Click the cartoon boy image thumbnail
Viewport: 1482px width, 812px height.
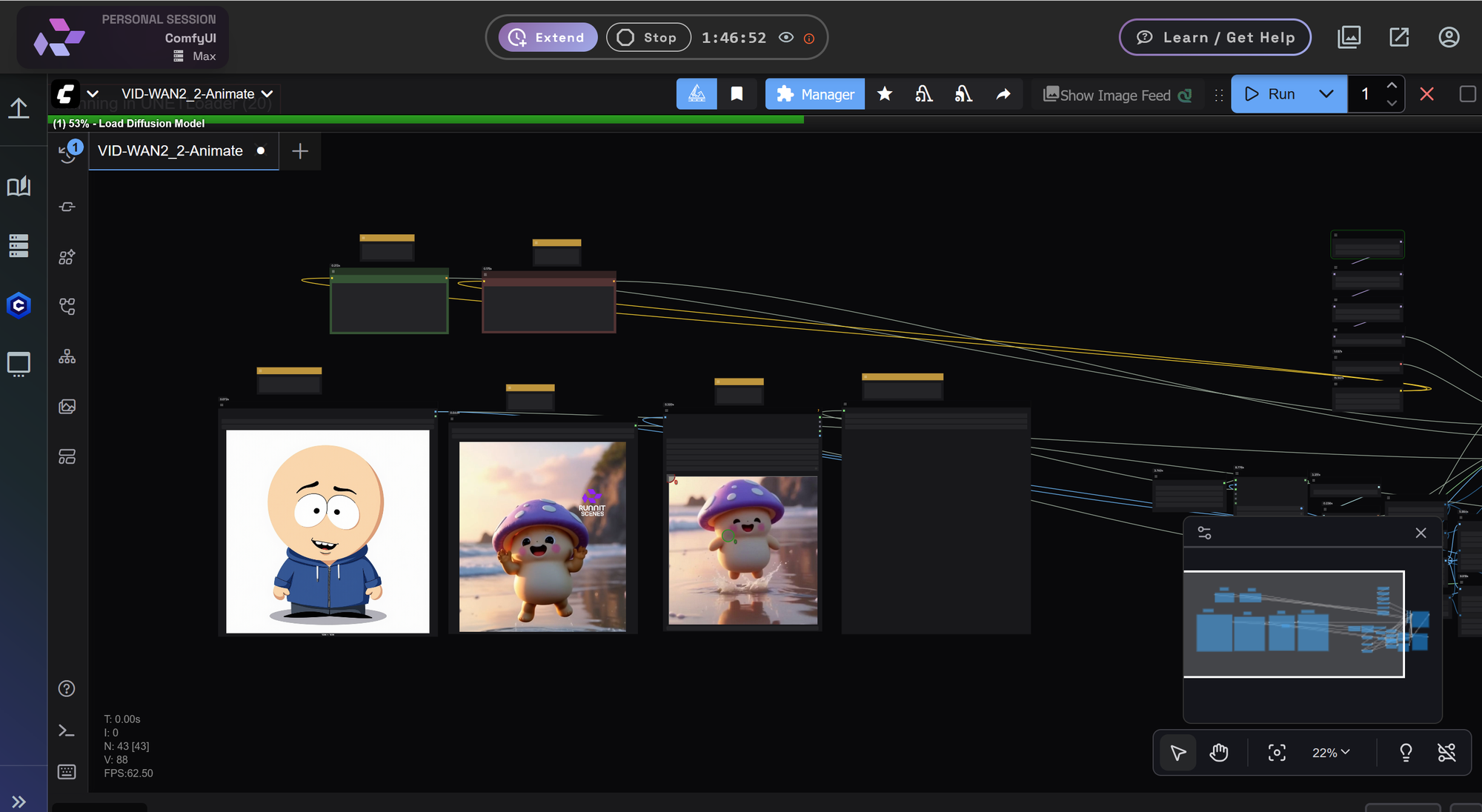[328, 531]
